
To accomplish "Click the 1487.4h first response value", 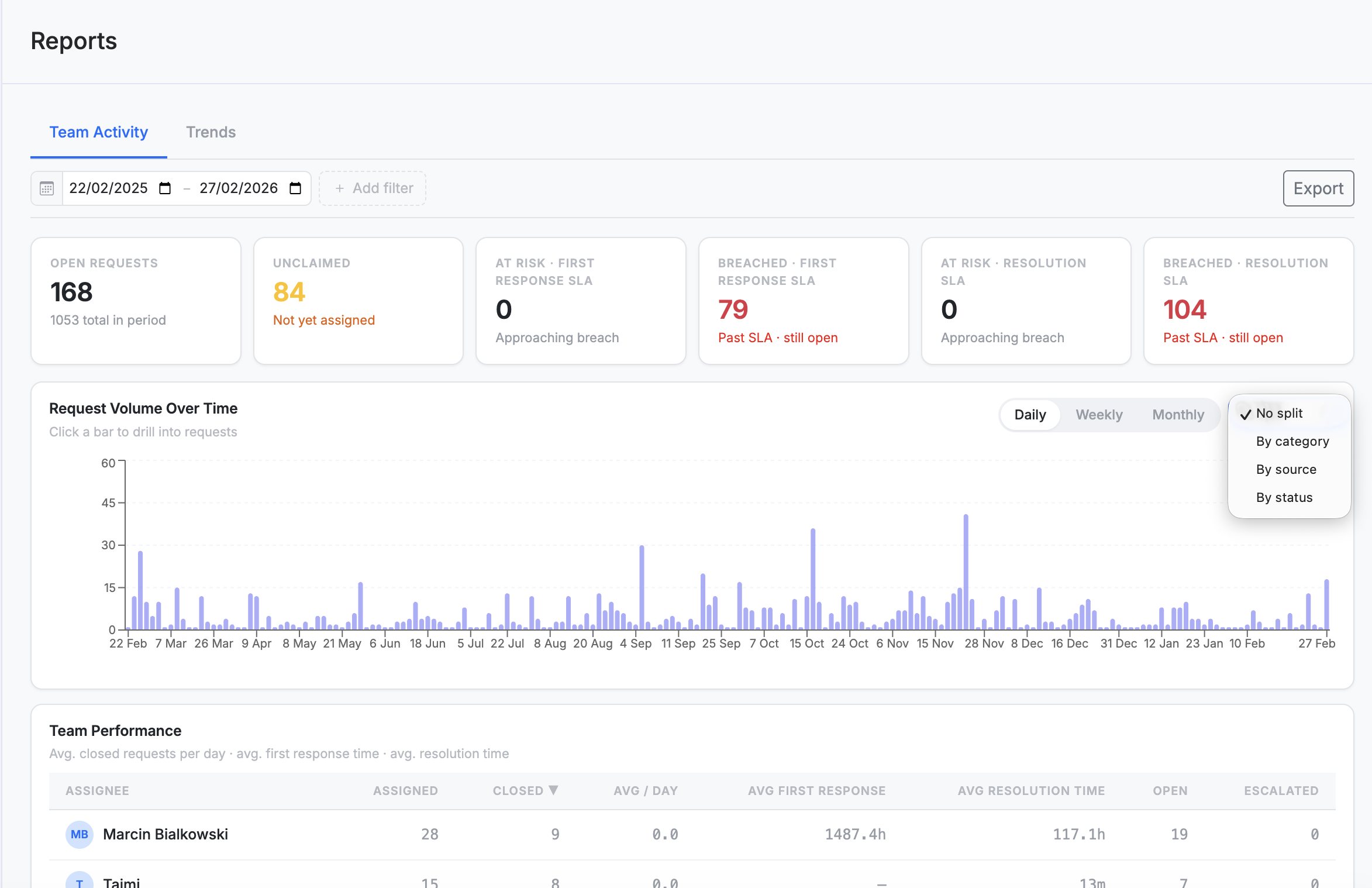I will tap(855, 835).
